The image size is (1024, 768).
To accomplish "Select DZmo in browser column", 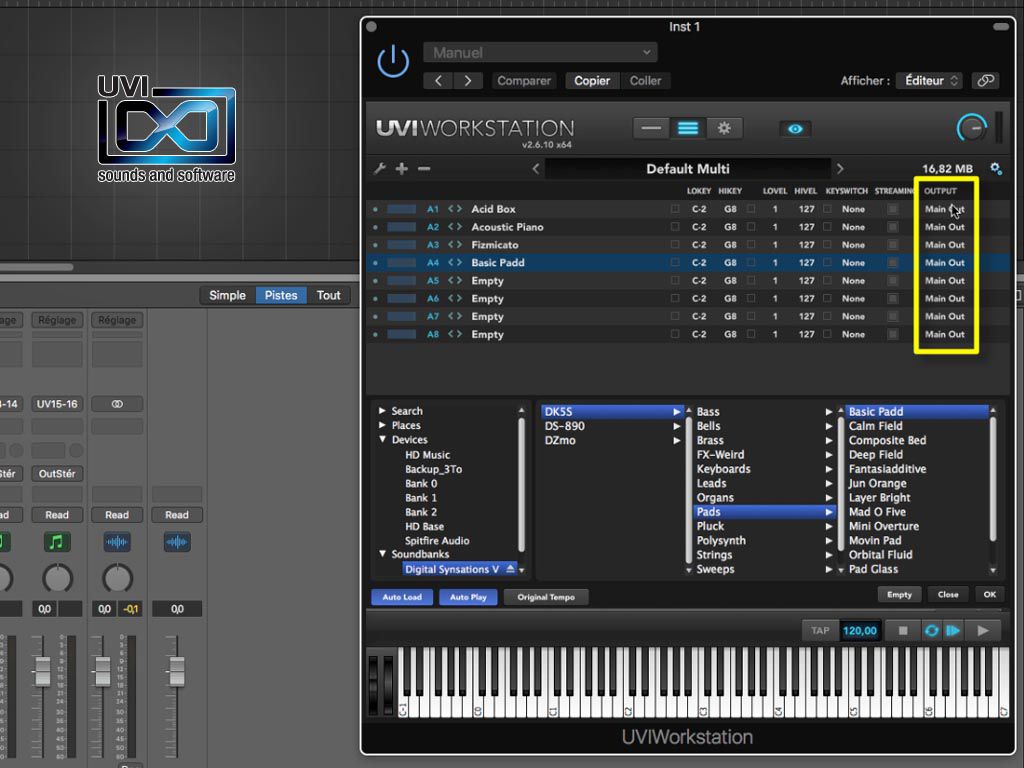I will [560, 440].
